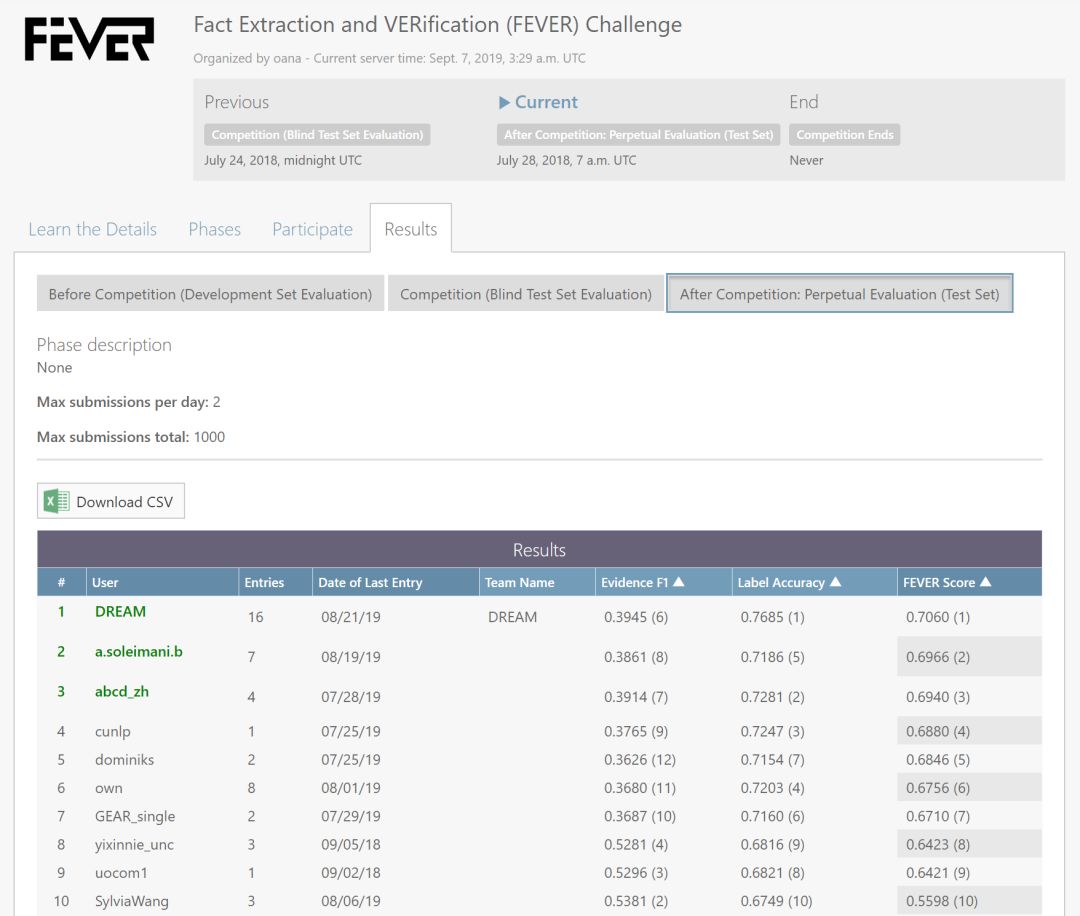This screenshot has height=916, width=1080.
Task: Click the Results table title bar
Action: pyautogui.click(x=539, y=550)
